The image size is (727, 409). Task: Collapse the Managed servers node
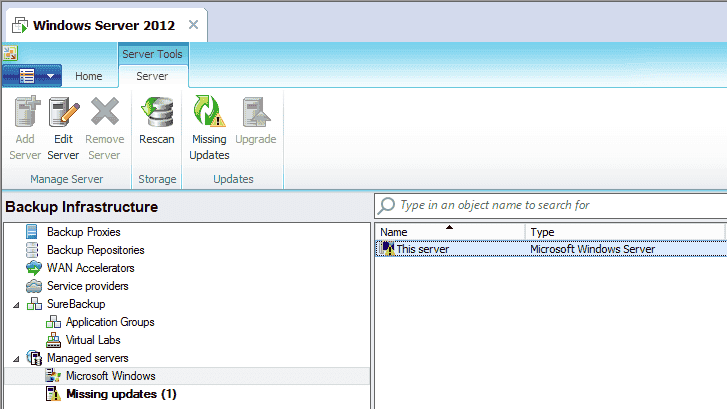(x=16, y=359)
